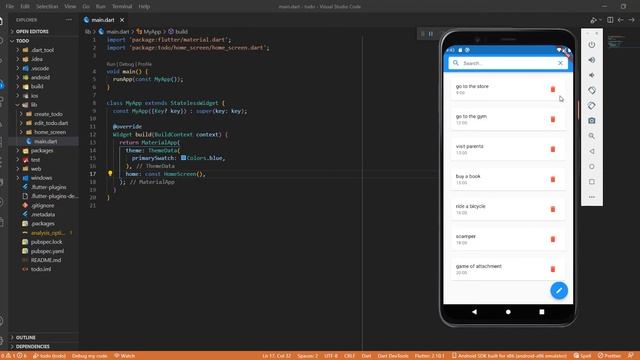Click emulator volume up icon

(x=591, y=60)
